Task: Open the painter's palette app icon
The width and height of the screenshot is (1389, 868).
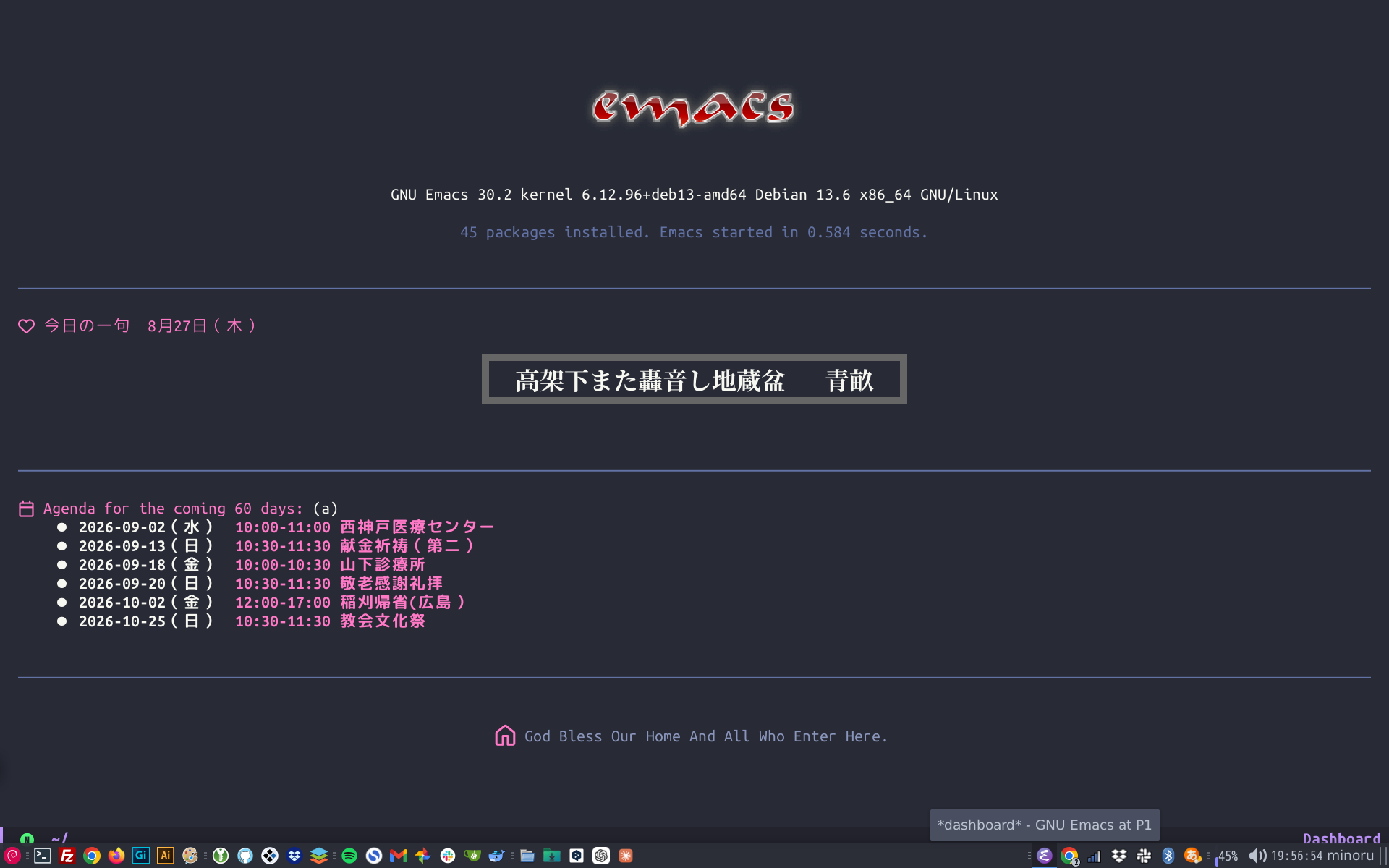Action: (x=190, y=856)
